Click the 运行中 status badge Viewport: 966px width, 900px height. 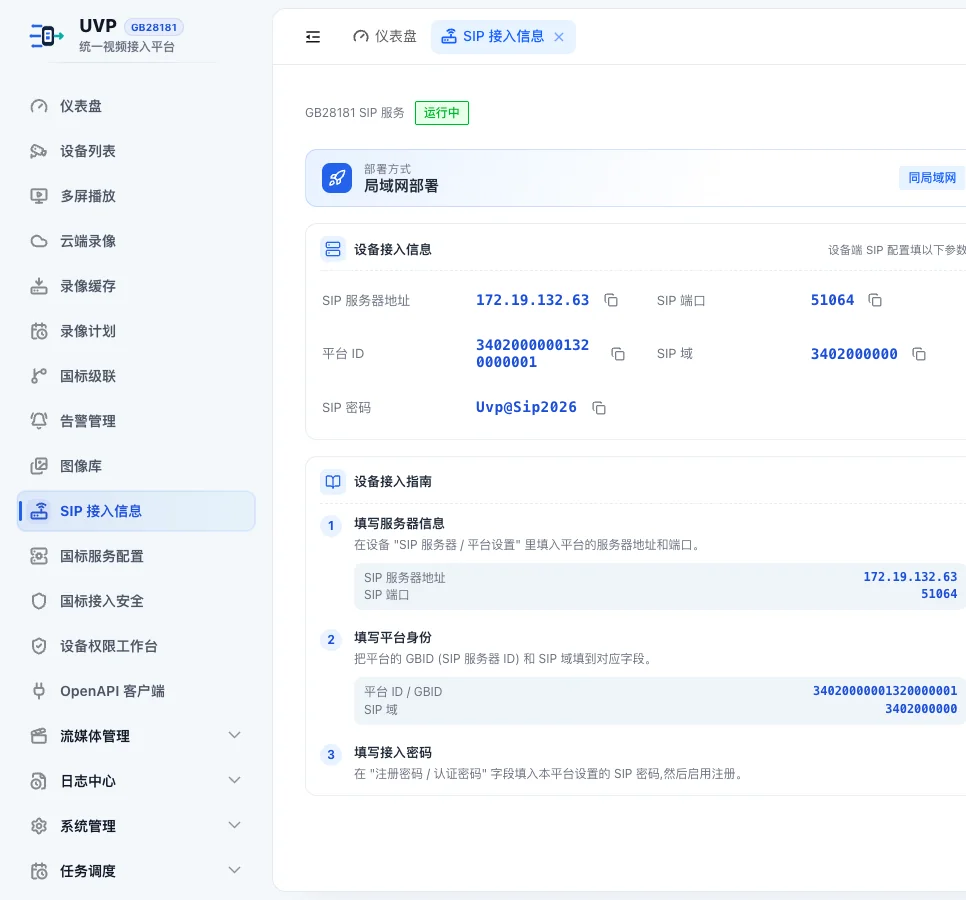point(442,113)
